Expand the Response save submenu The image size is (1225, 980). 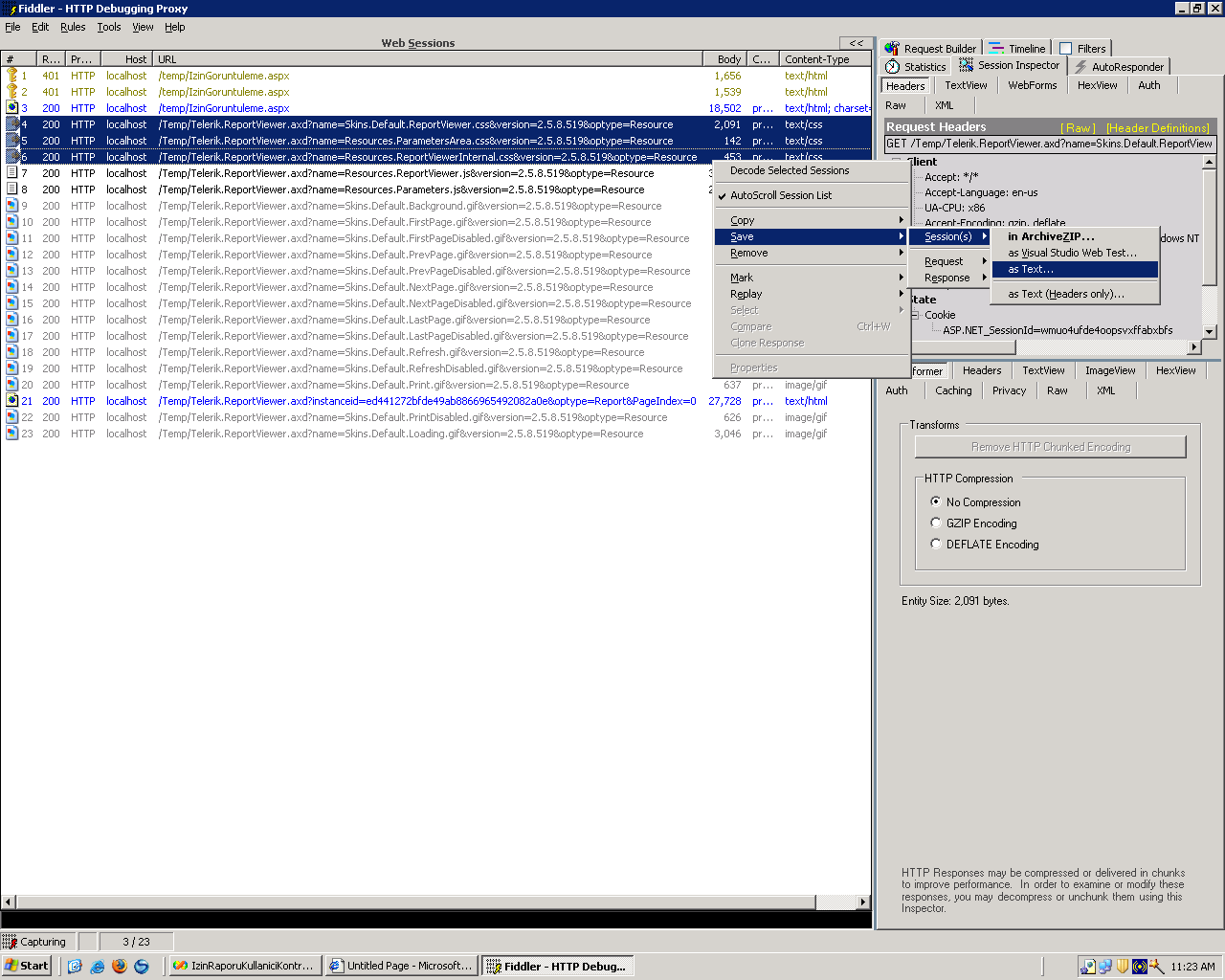tap(950, 278)
